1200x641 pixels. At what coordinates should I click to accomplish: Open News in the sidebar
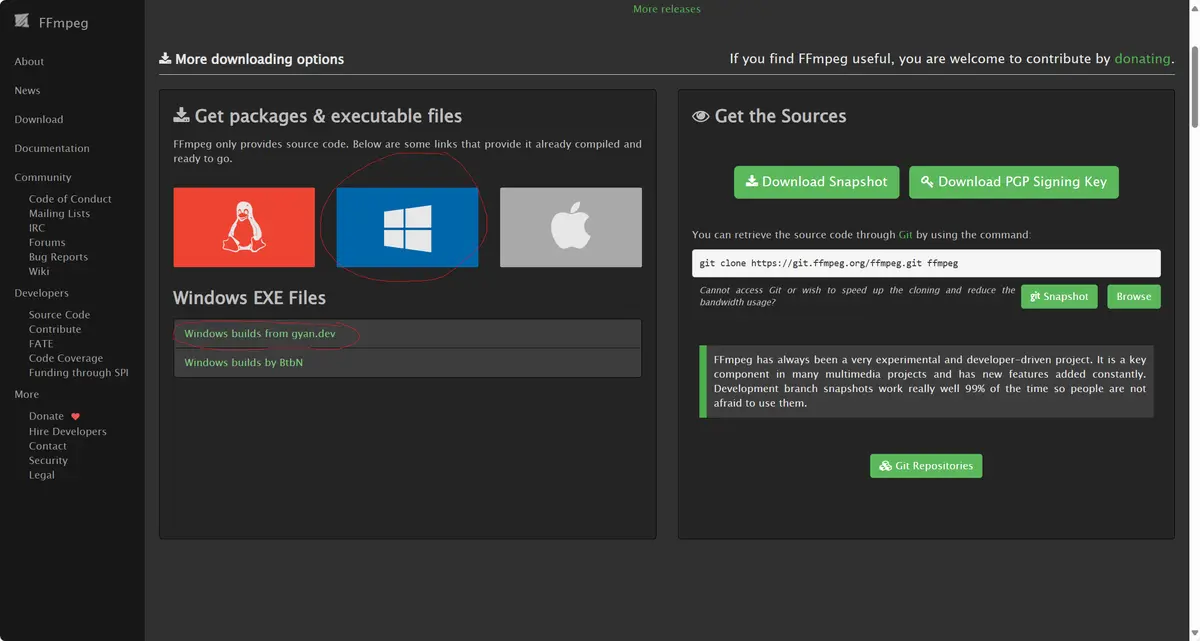(27, 91)
